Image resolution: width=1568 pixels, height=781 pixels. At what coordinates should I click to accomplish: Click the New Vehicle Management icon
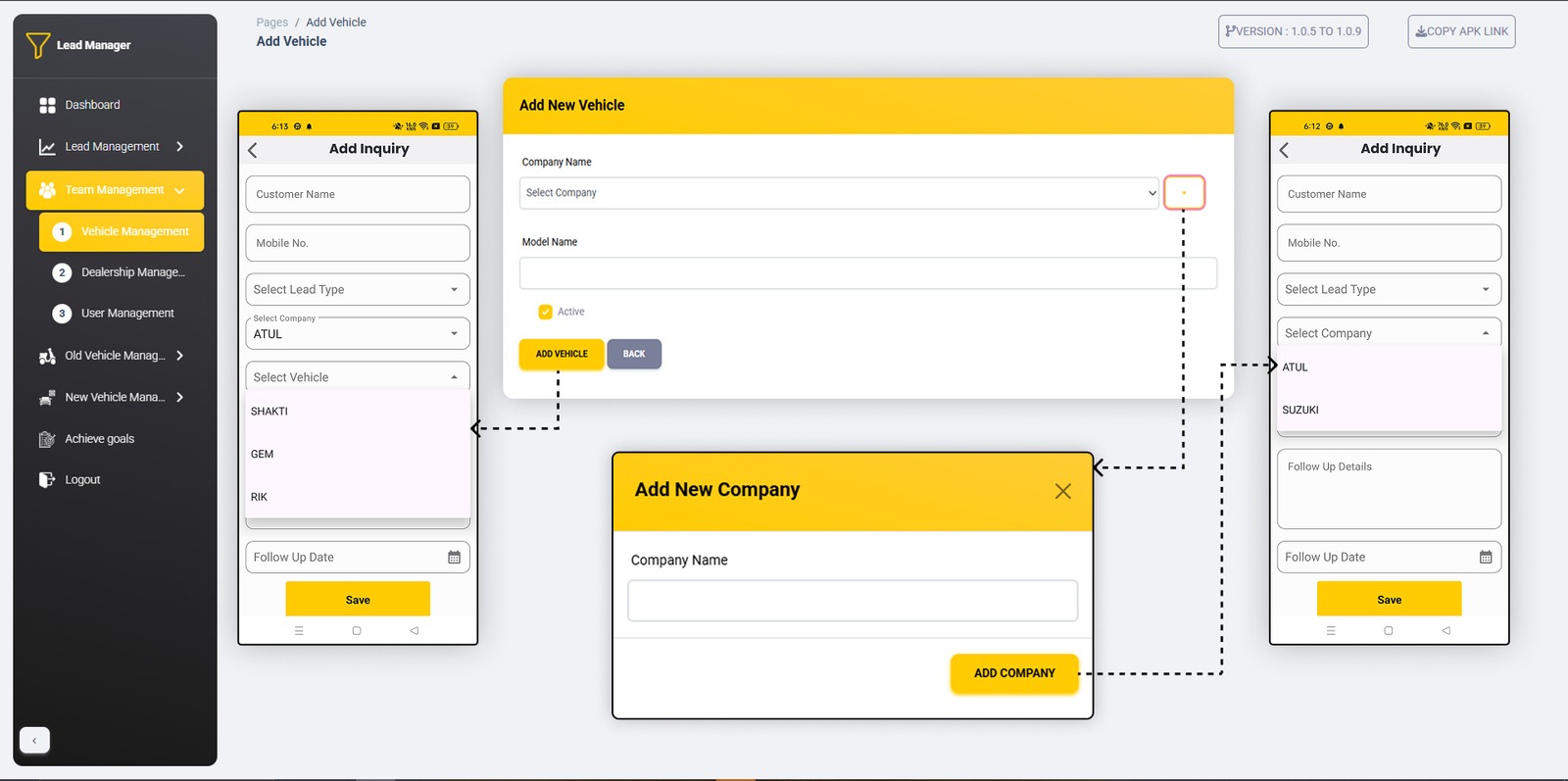[47, 398]
